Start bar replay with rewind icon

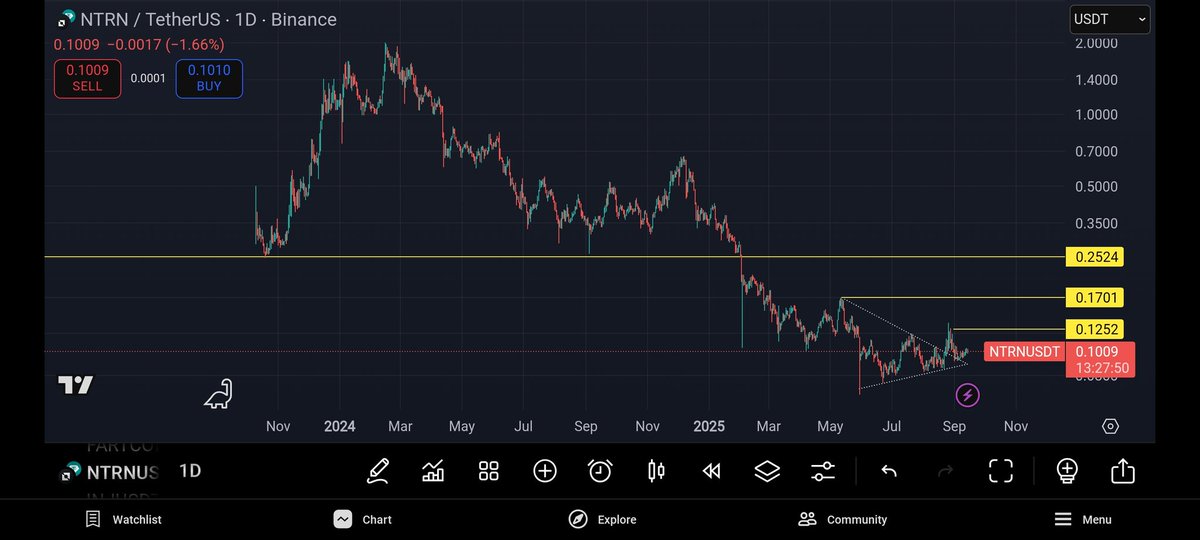pos(711,470)
